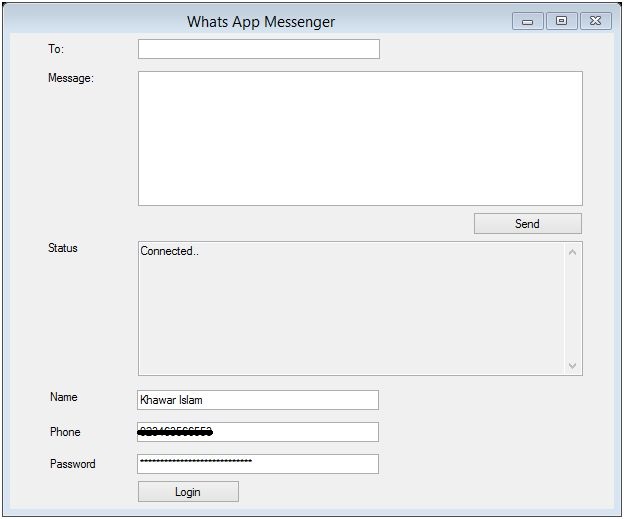Click the 'Whats App Messenger' window title
This screenshot has height=519, width=624.
coord(261,22)
